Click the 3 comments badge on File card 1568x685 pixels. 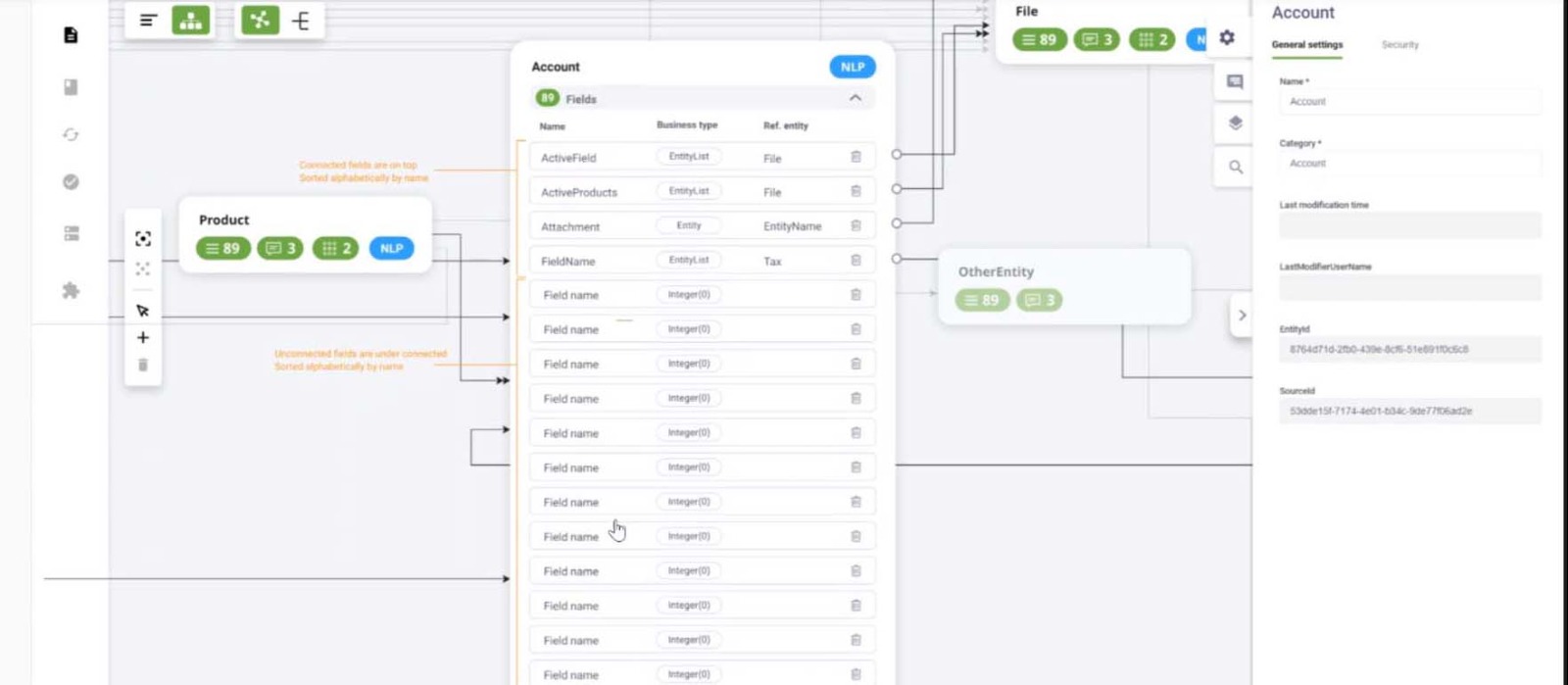[1097, 39]
